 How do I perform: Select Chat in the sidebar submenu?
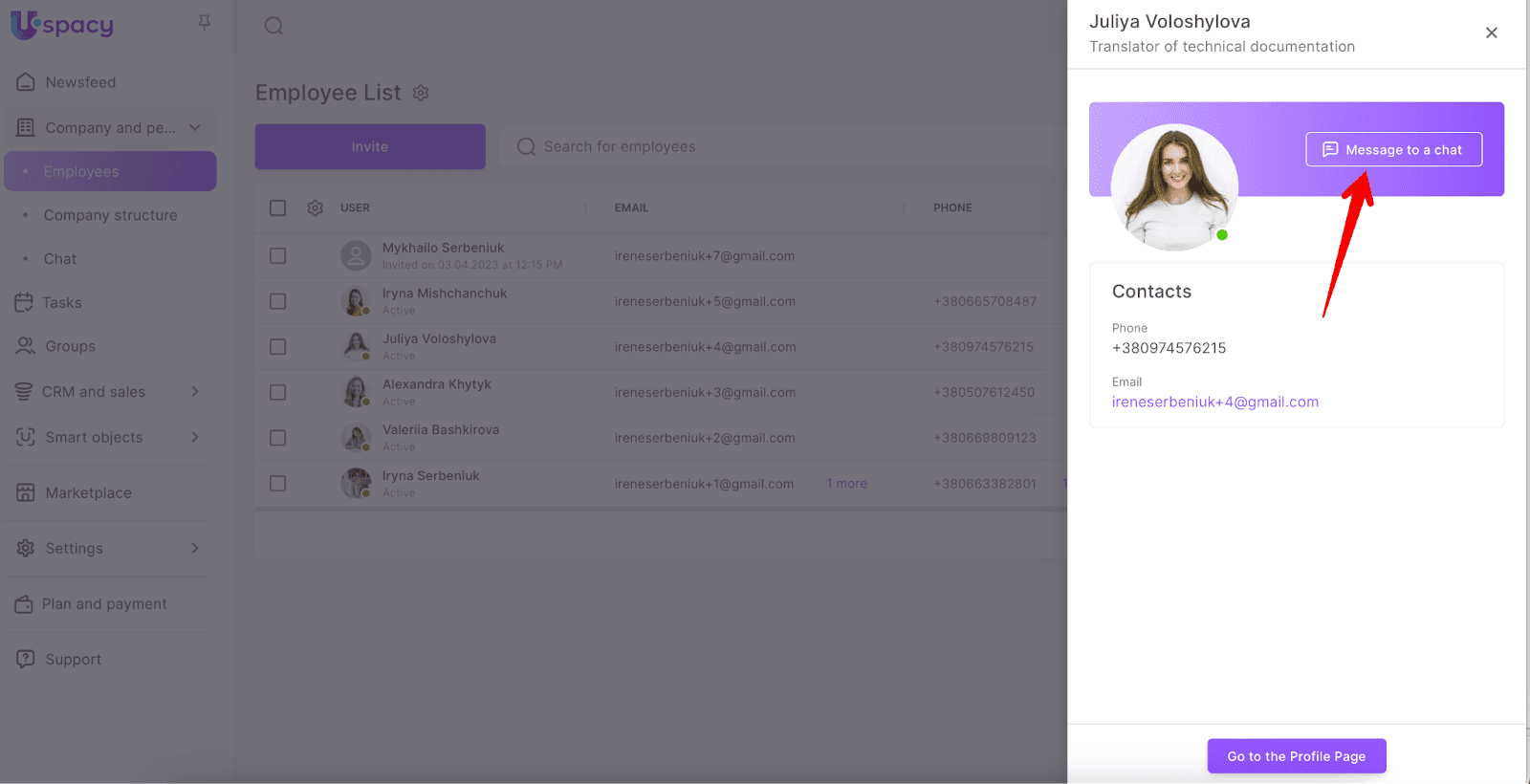click(x=59, y=259)
